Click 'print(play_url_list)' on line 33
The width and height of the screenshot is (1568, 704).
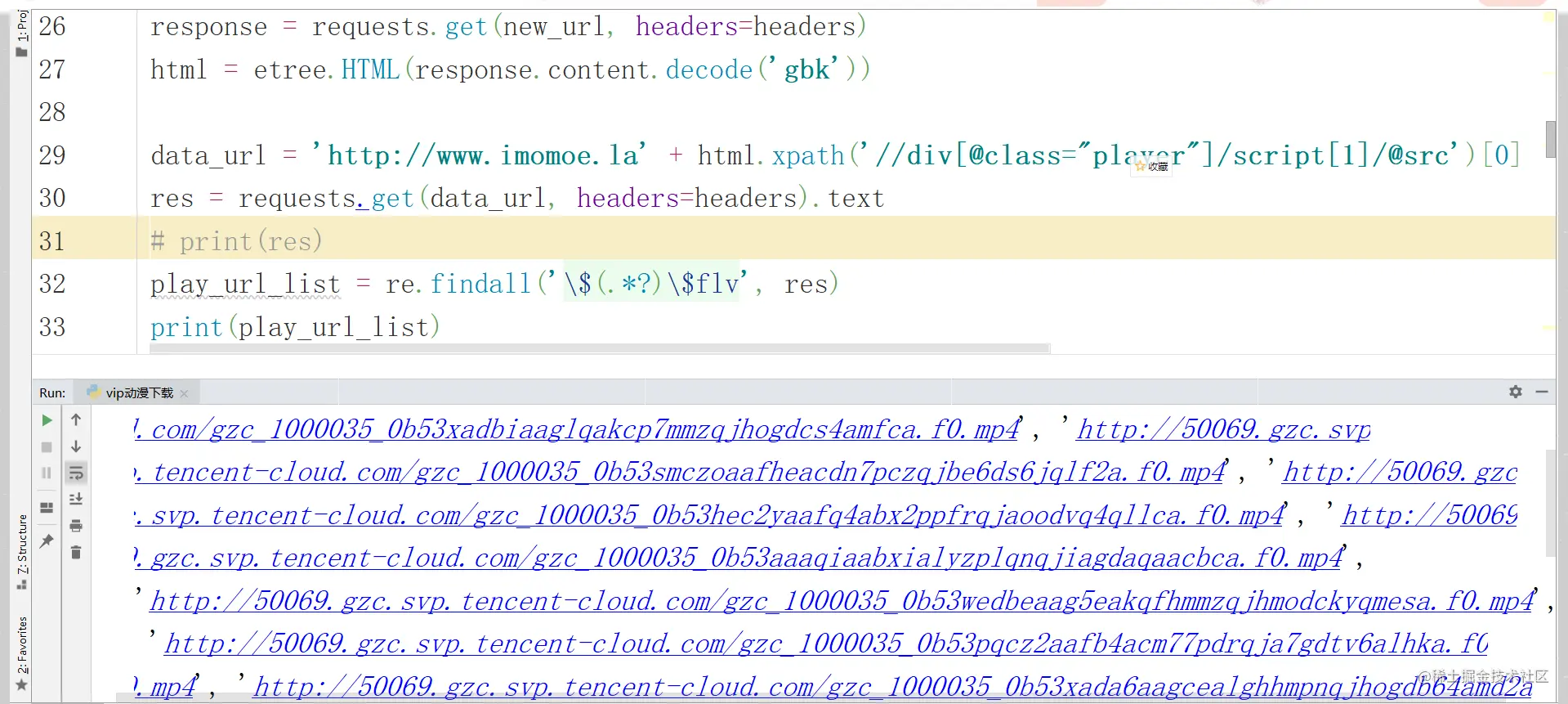pyautogui.click(x=296, y=327)
